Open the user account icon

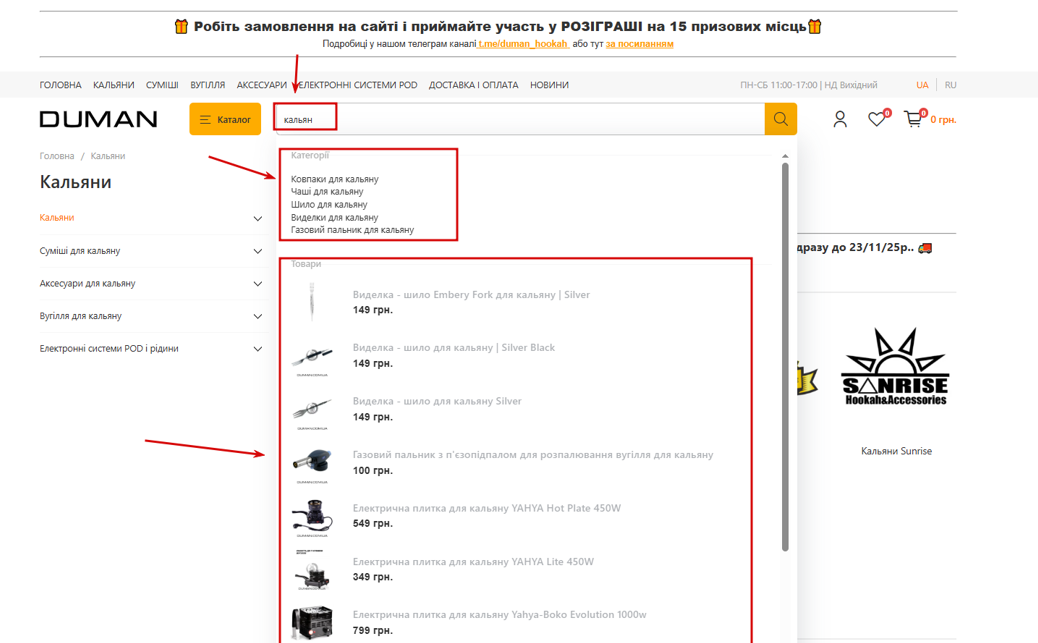pos(840,119)
